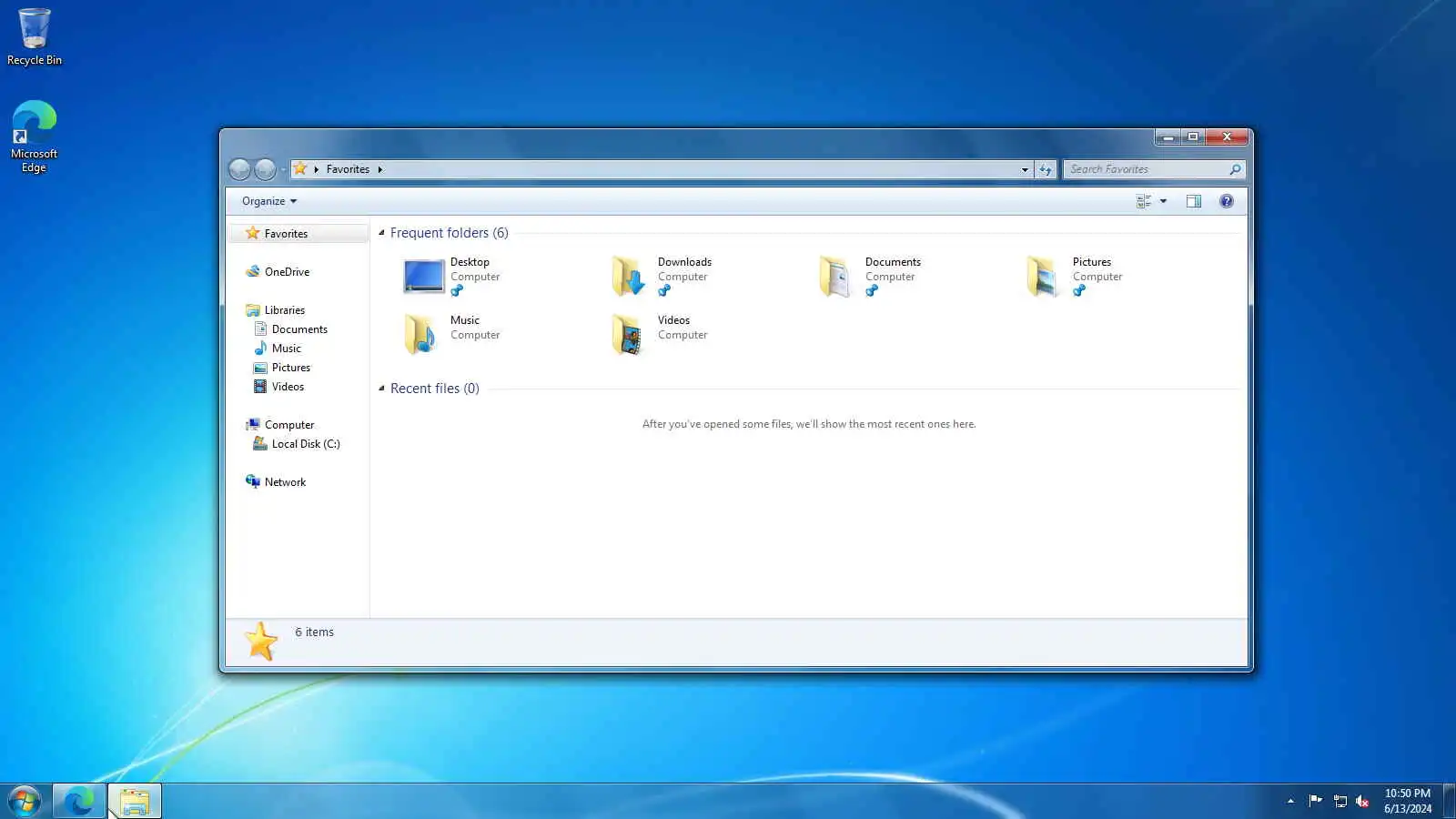Click the Back navigation arrow
This screenshot has height=819, width=1456.
click(239, 169)
